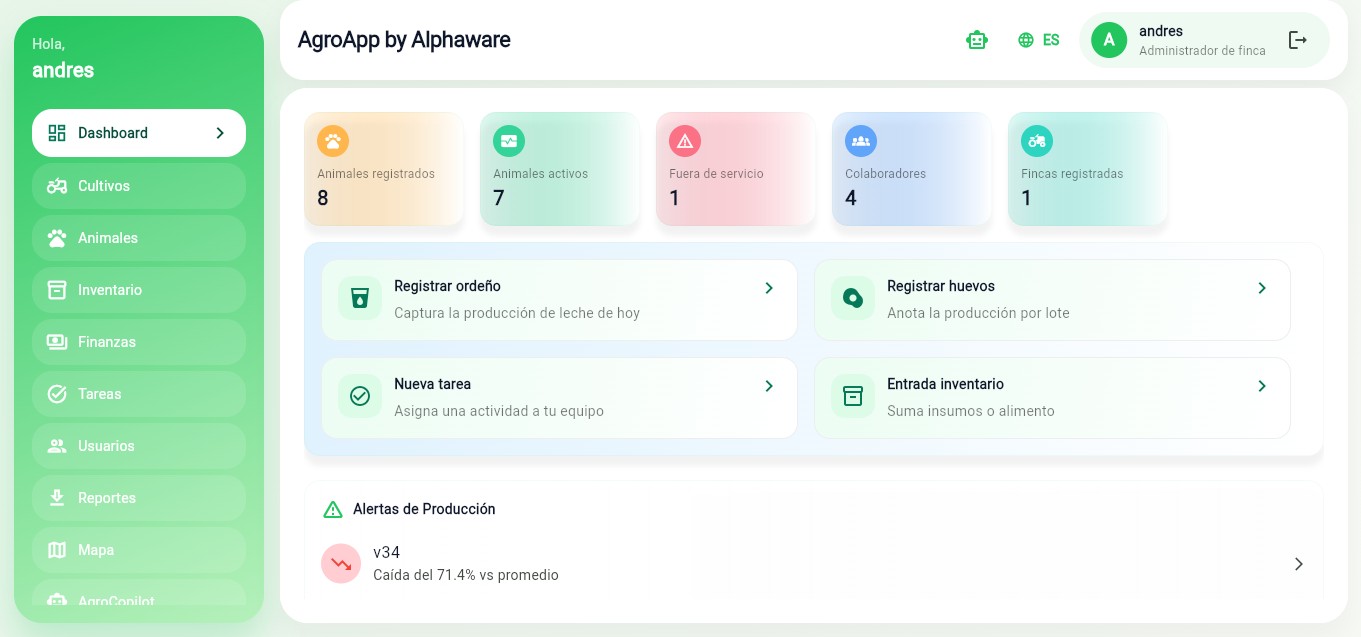Click the milk bucket icon for Registrar ordeño
Viewport: 1361px width, 637px height.
tap(360, 298)
